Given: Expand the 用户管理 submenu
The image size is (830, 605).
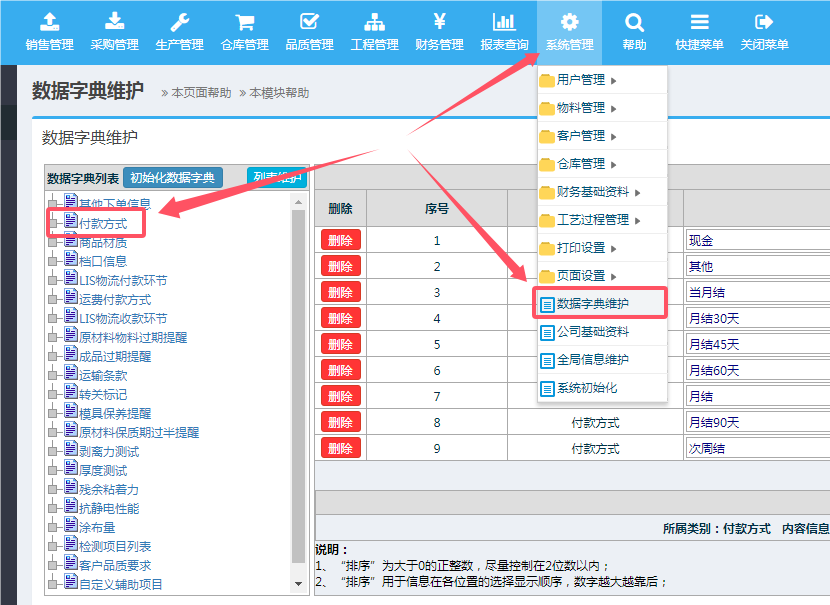Looking at the screenshot, I should click(x=586, y=80).
